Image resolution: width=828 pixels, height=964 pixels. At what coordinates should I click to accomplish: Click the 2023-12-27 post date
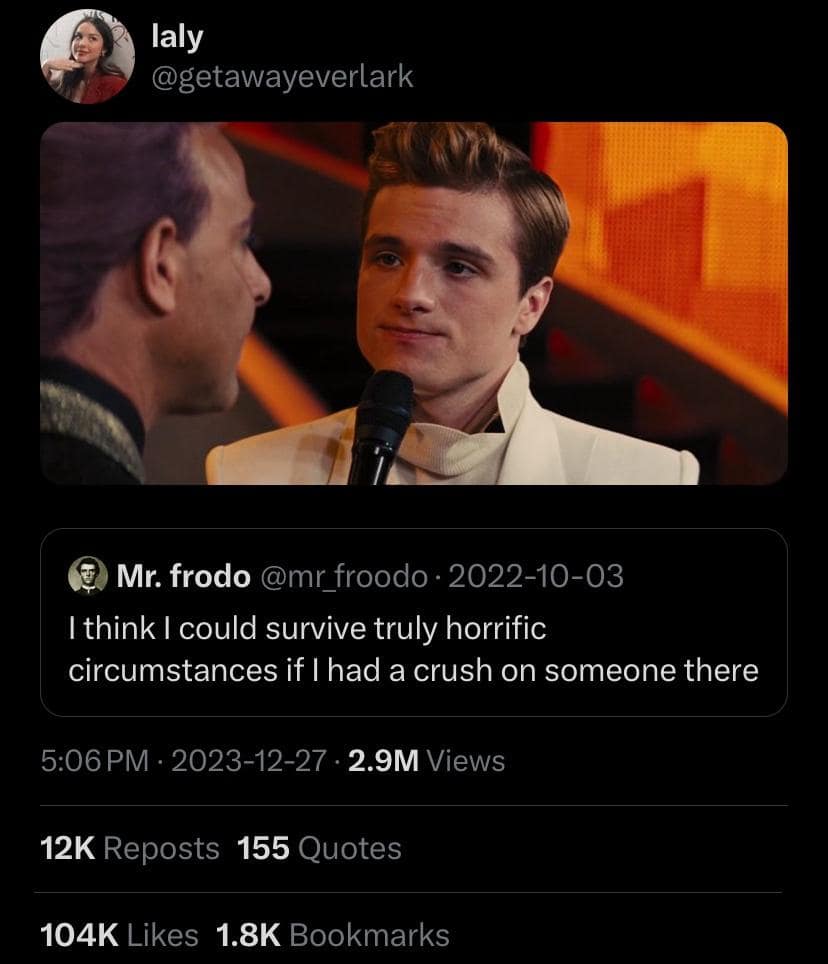[249, 761]
